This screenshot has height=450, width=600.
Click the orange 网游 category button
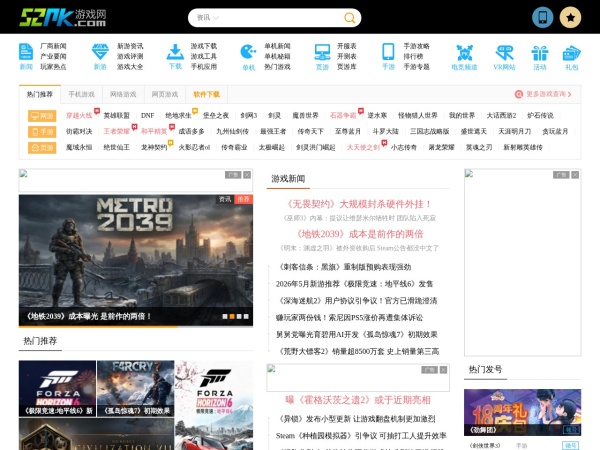(x=42, y=116)
